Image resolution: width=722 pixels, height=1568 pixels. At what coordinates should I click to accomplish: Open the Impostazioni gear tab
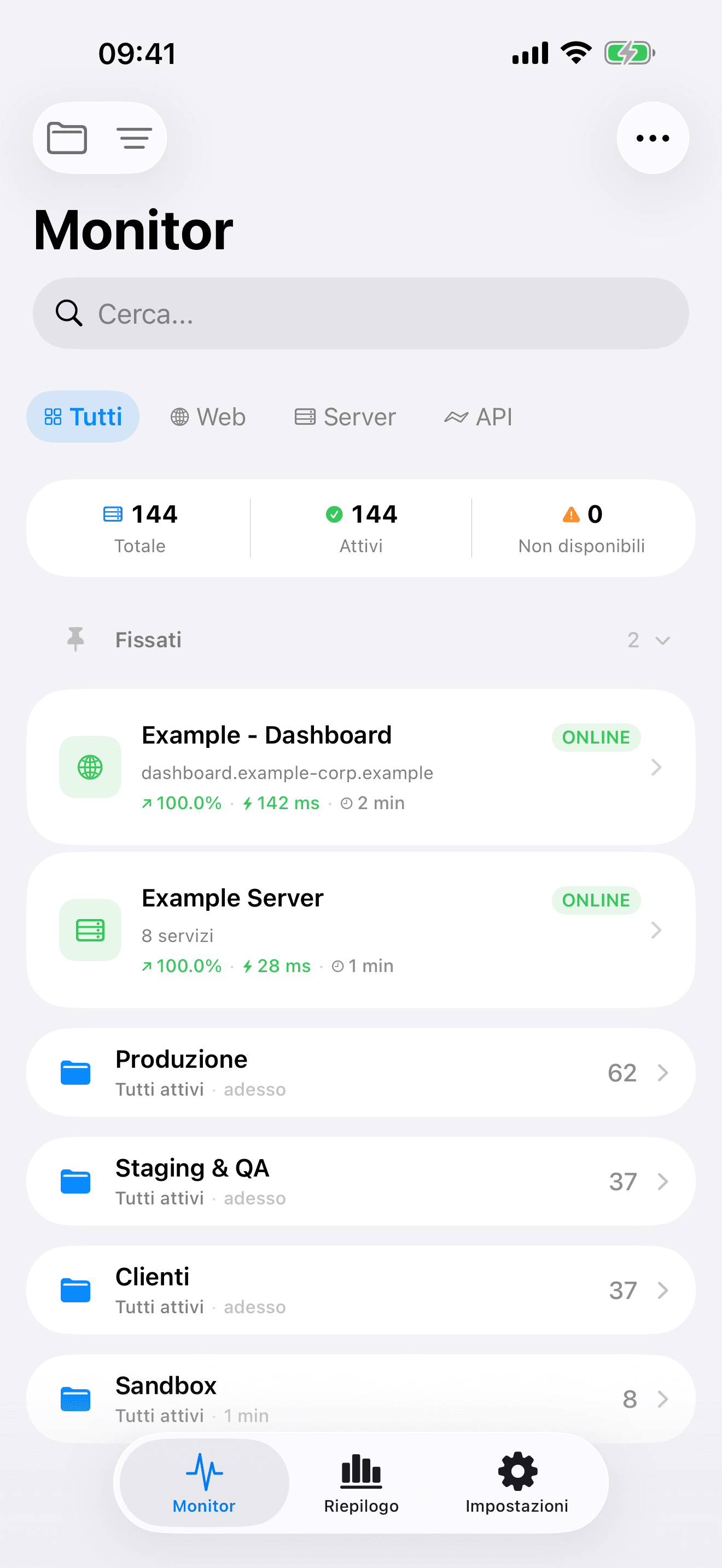coord(517,1482)
